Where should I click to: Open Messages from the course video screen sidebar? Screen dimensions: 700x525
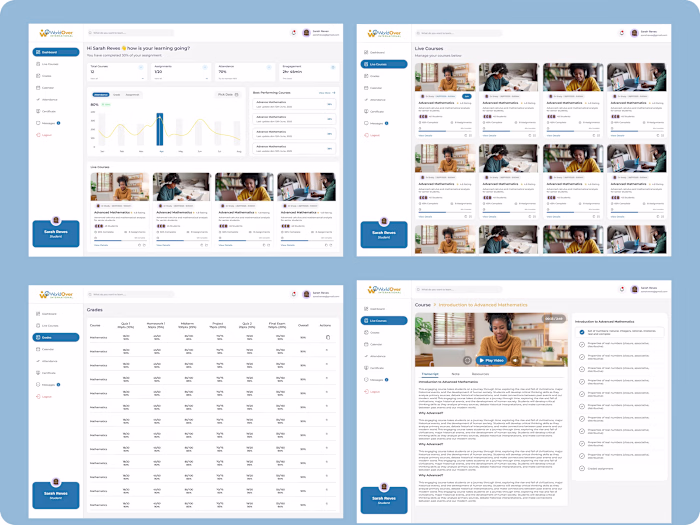(x=376, y=380)
